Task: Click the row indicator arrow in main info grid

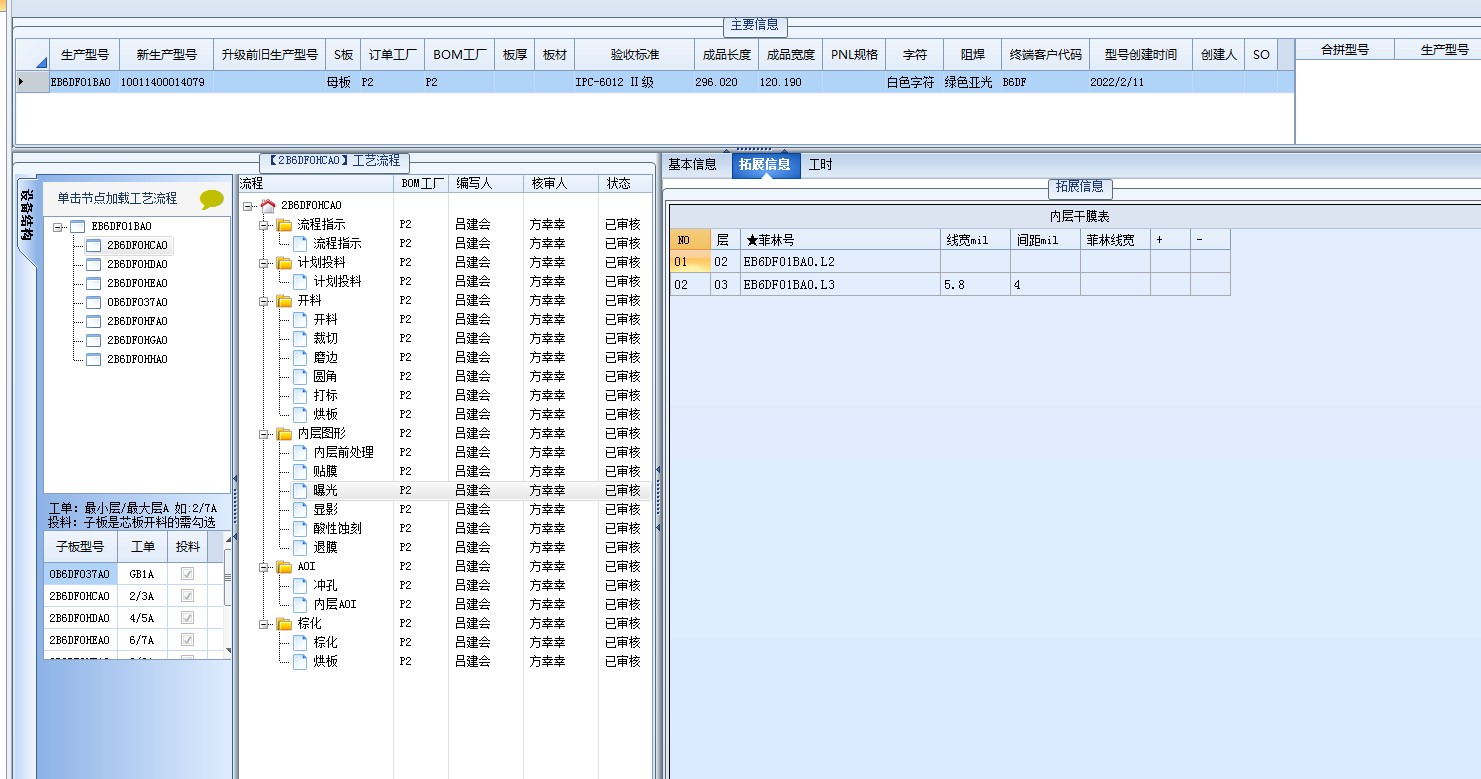Action: pyautogui.click(x=21, y=82)
